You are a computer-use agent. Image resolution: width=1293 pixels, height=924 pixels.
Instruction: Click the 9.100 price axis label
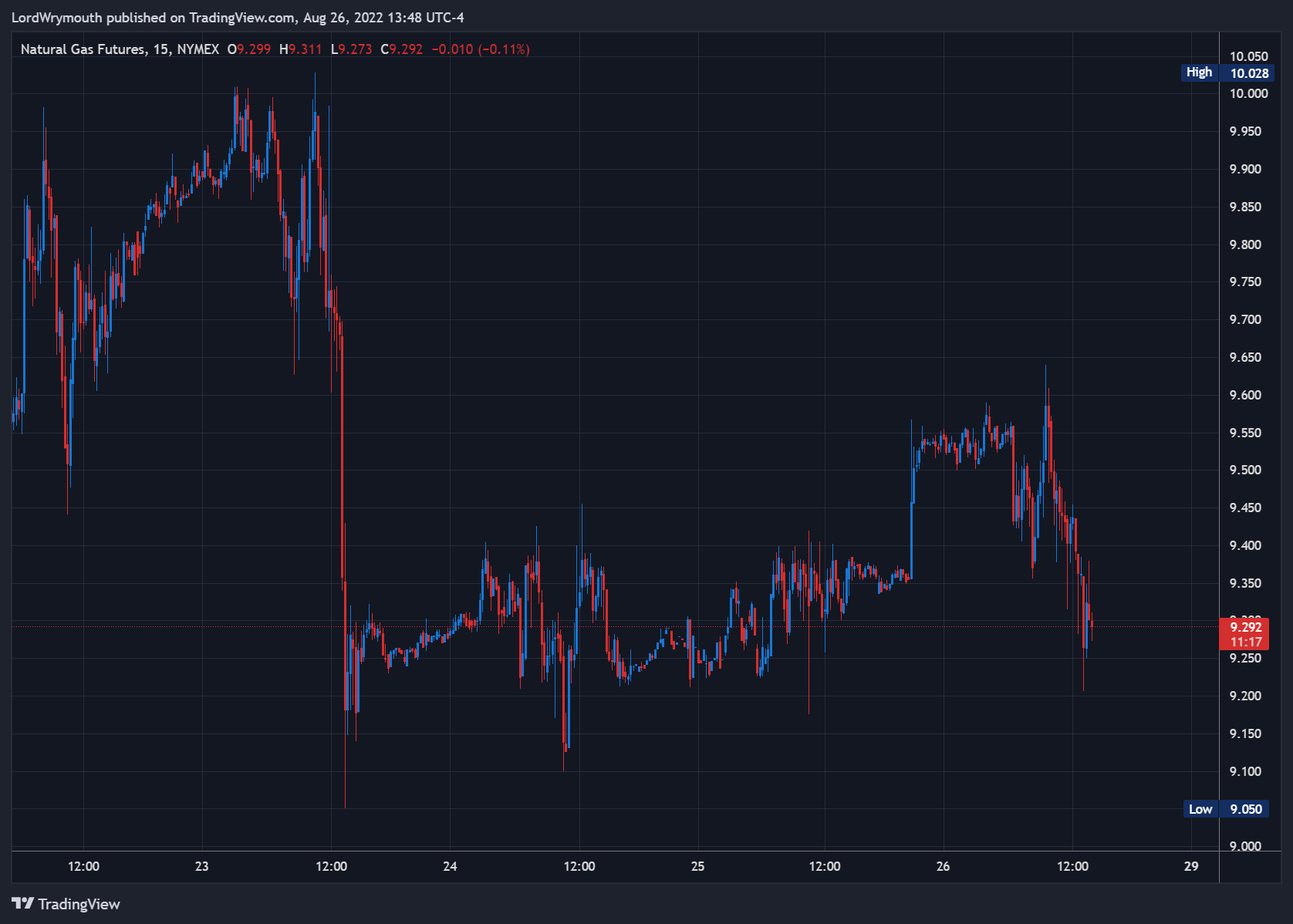1245,772
